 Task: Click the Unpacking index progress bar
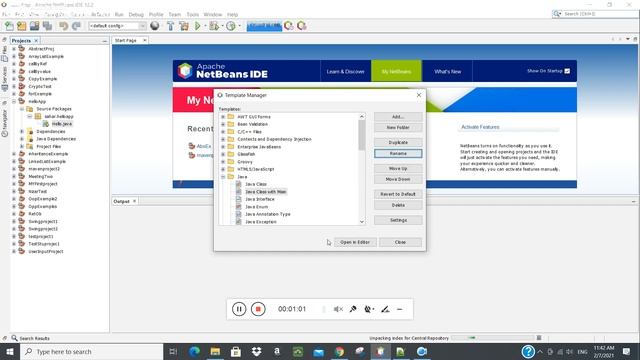pos(493,338)
